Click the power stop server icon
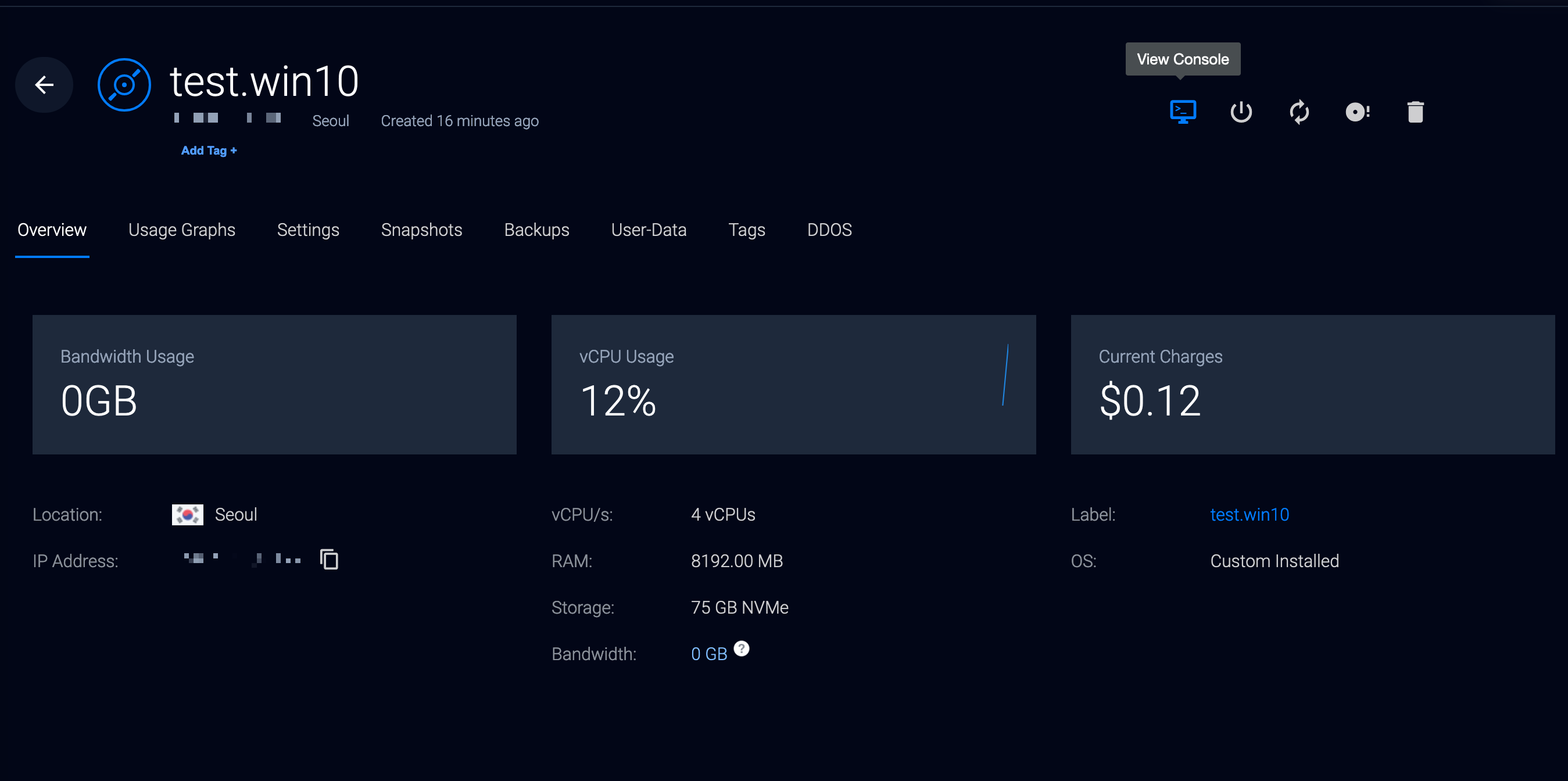Screen dimensions: 1568x781 (1241, 112)
